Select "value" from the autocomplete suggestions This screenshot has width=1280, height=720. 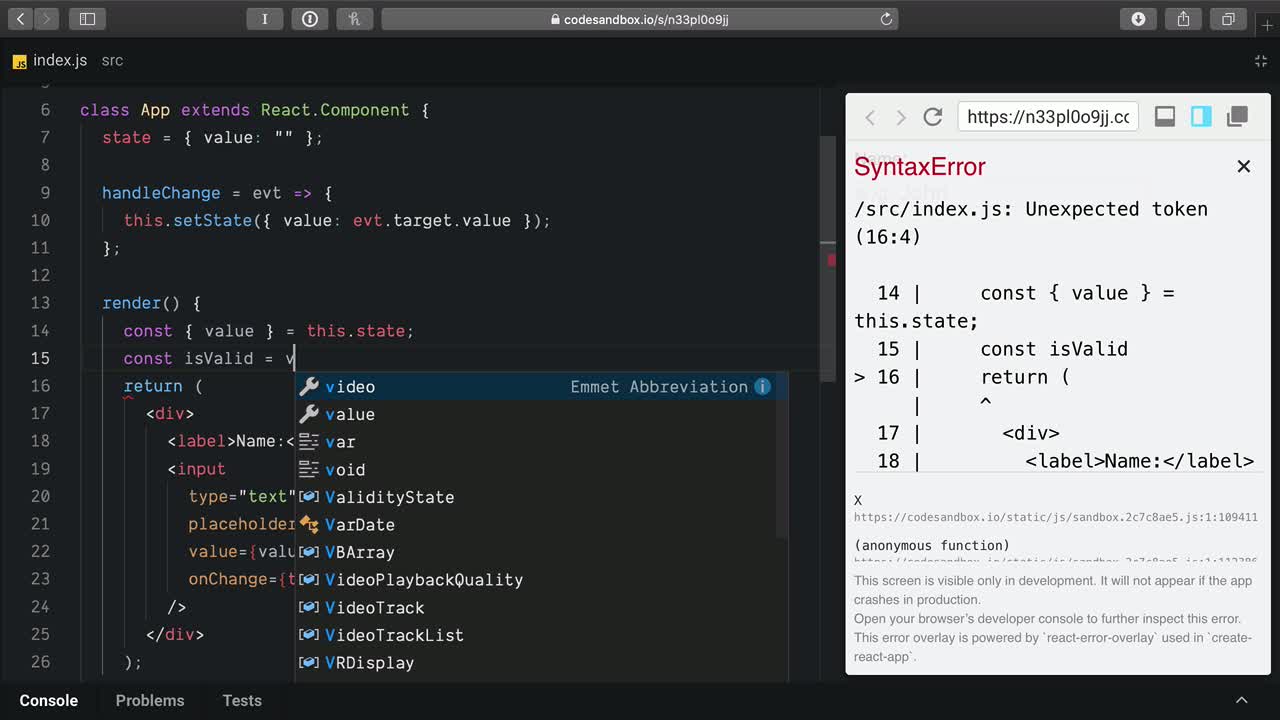pos(350,414)
